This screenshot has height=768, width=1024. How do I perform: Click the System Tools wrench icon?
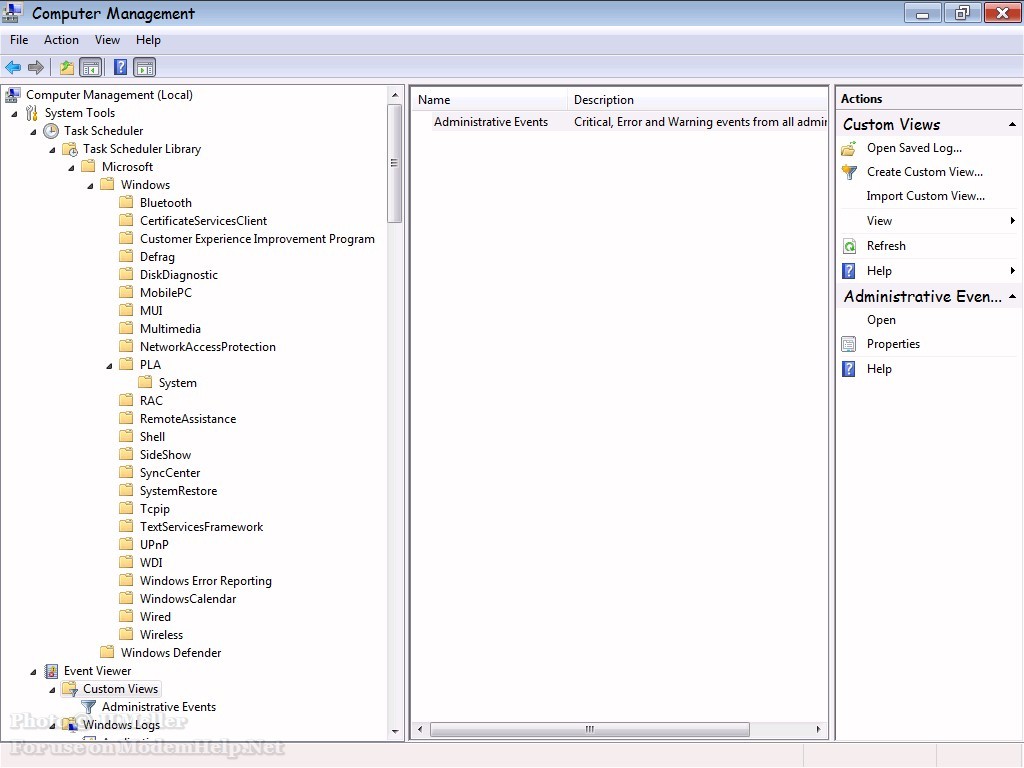click(x=31, y=113)
